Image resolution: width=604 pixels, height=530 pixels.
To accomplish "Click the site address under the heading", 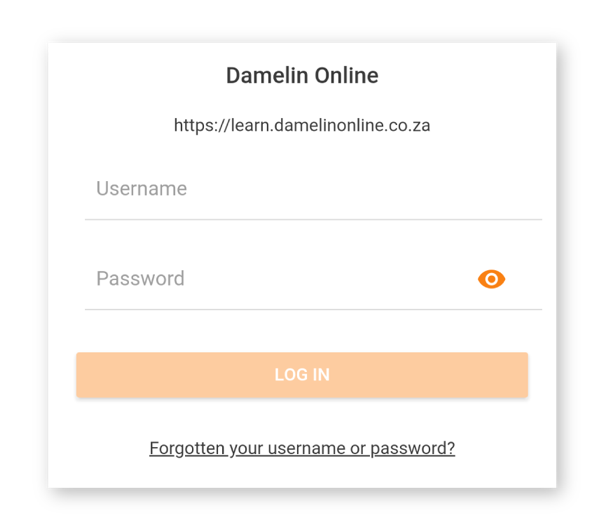I will [x=302, y=126].
